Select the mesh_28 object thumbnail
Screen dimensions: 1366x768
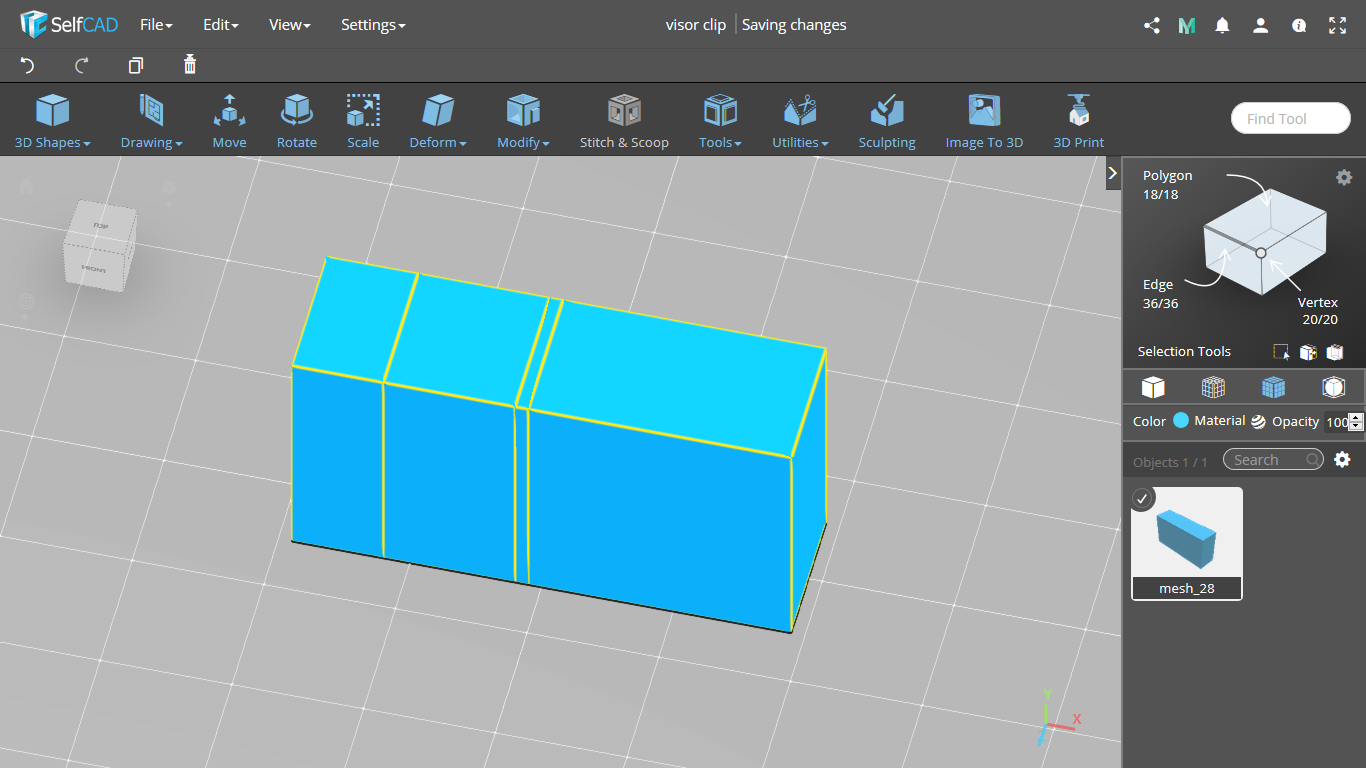pyautogui.click(x=1187, y=543)
